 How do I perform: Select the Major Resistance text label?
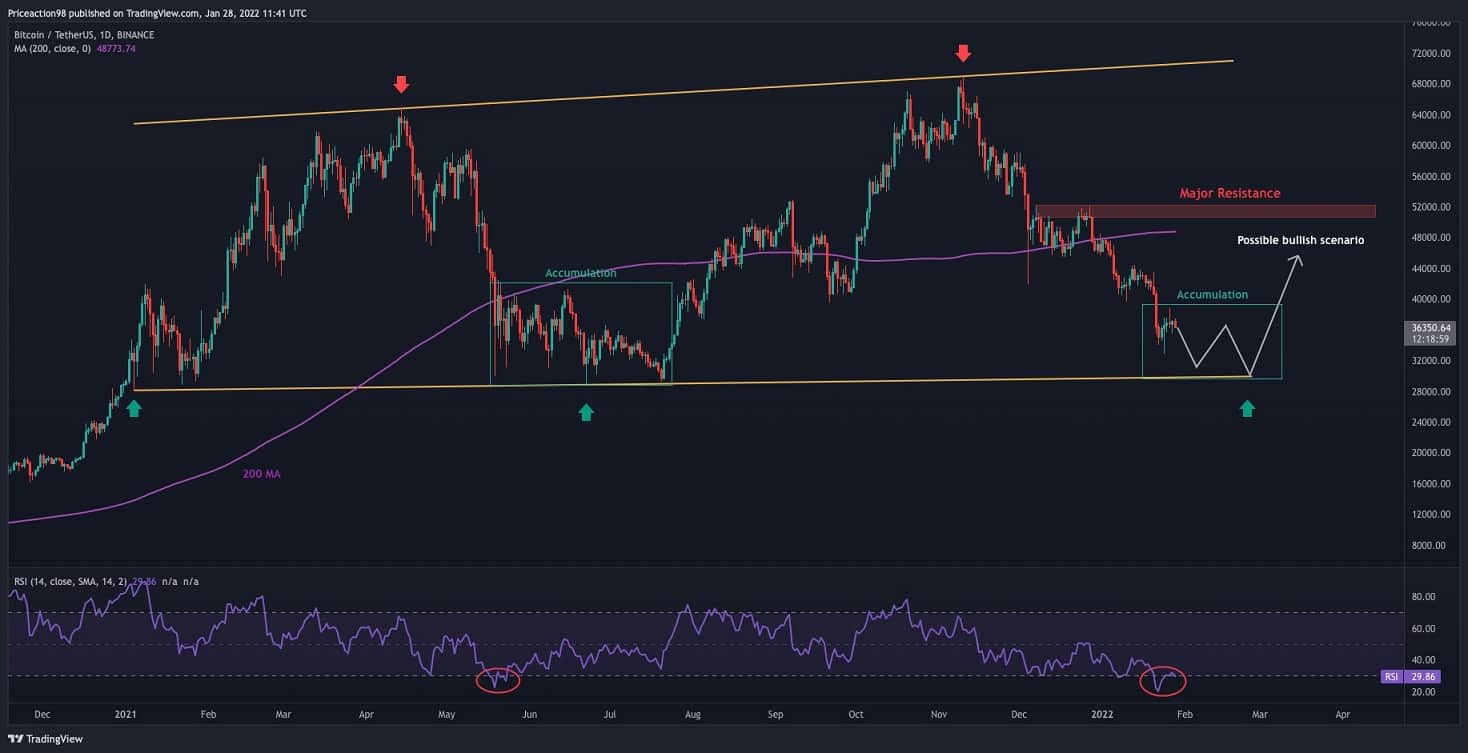(x=1229, y=193)
